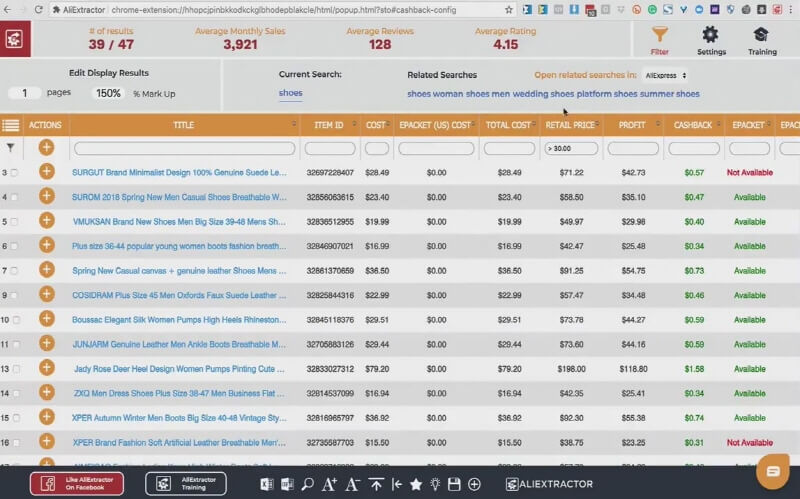Image resolution: width=800 pixels, height=499 pixels.
Task: Export results to Excel icon
Action: 266,484
